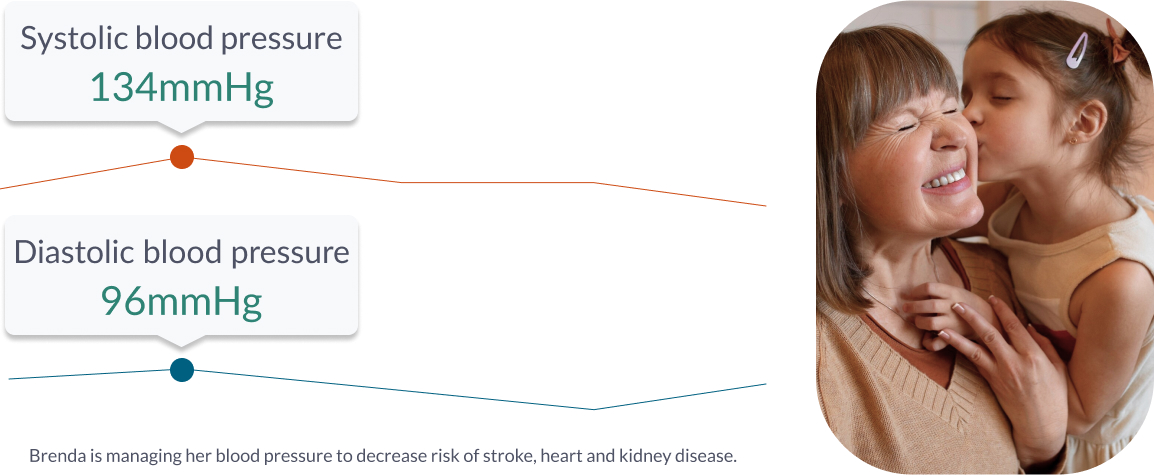Click the systolic tooltip's pointer arrow
The height and width of the screenshot is (475, 1154).
[181, 127]
